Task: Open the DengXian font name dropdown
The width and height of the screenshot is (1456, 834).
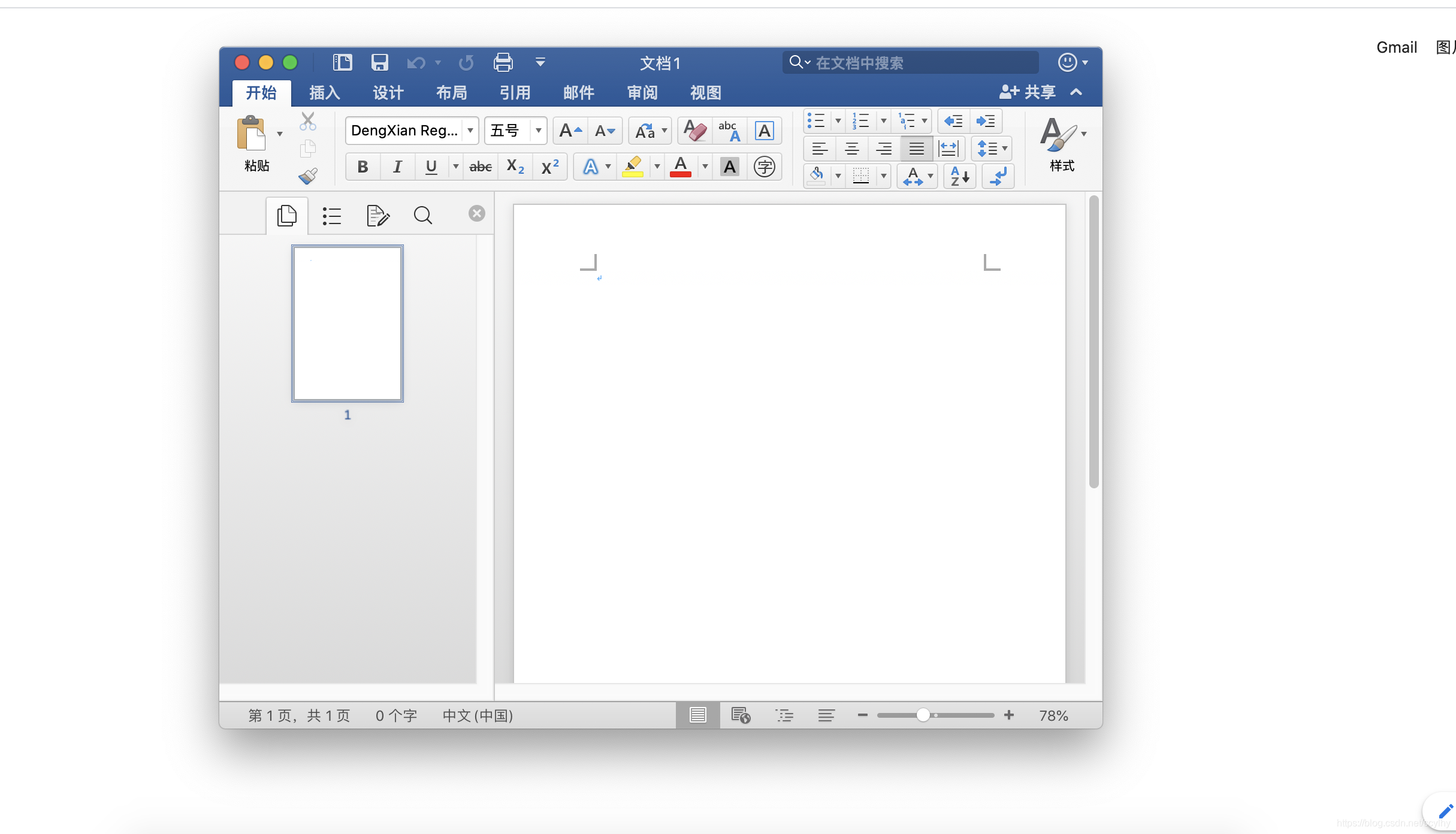Action: click(x=470, y=131)
